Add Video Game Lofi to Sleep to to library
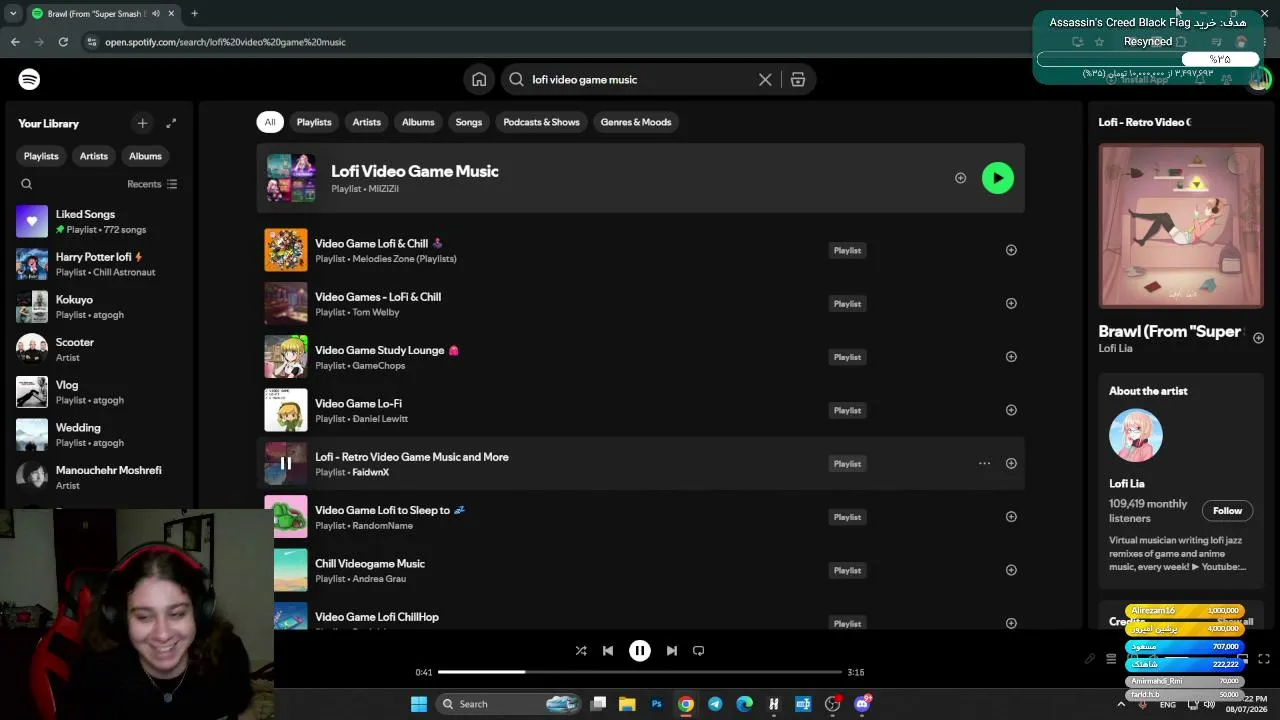The width and height of the screenshot is (1280, 720). pos(1011,517)
